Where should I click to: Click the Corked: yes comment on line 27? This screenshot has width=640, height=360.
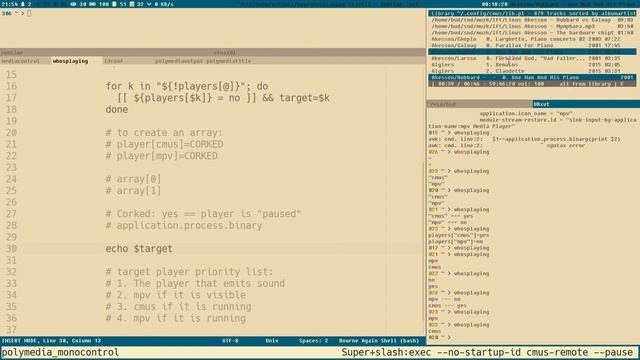click(x=203, y=214)
